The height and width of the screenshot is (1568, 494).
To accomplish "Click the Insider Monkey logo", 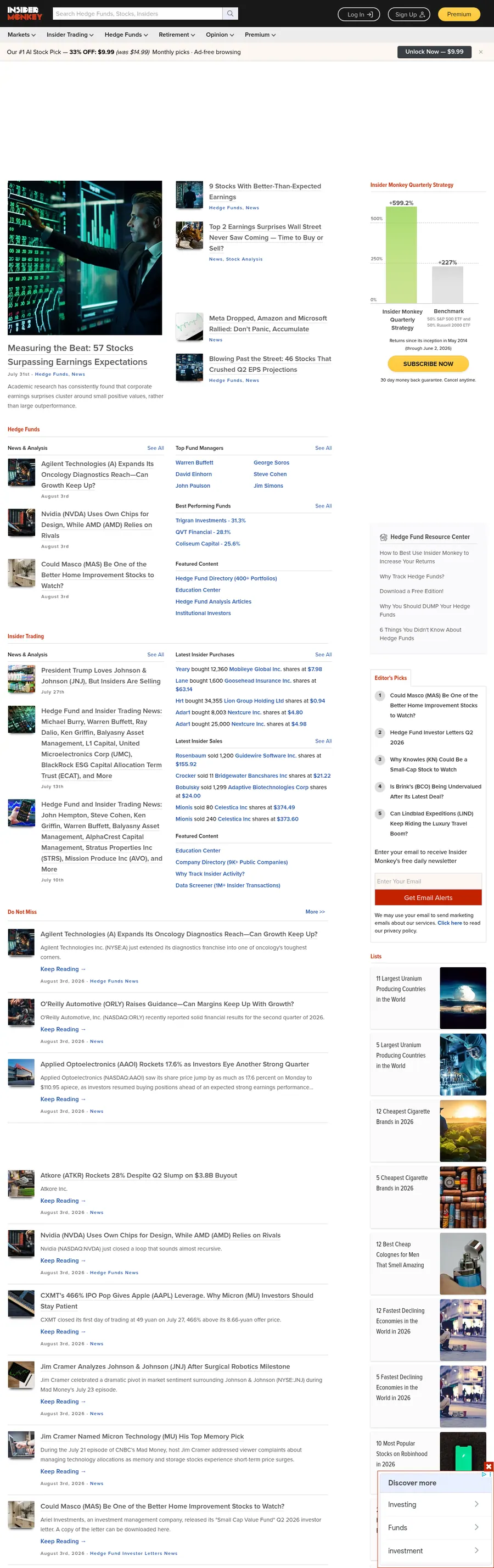I will click(24, 13).
